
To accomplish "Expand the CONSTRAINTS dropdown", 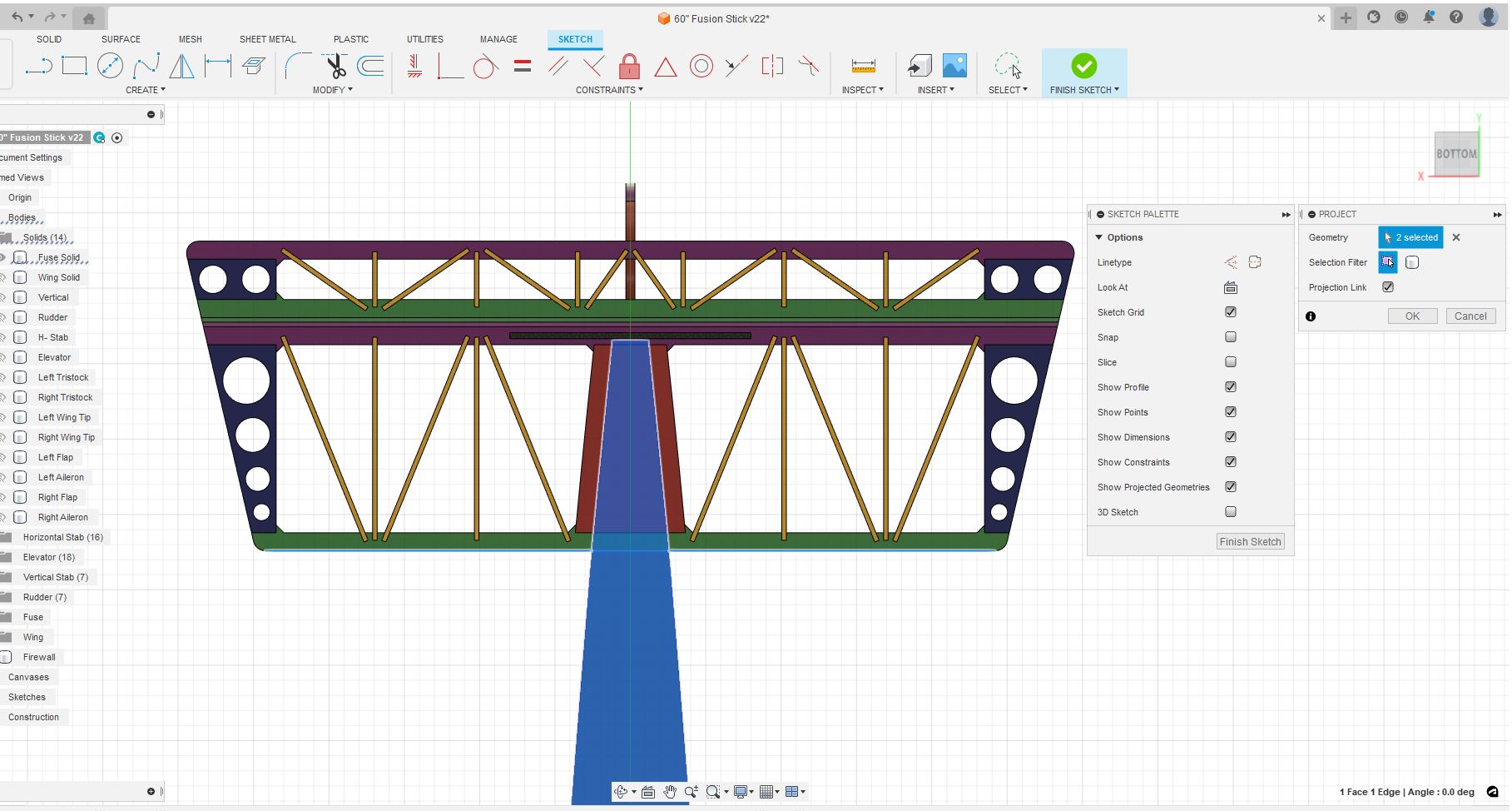I will click(609, 90).
